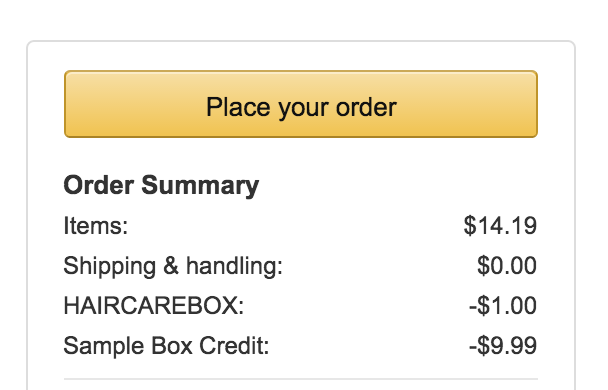The width and height of the screenshot is (608, 390).
Task: Click the Items: label
Action: pyautogui.click(x=95, y=226)
